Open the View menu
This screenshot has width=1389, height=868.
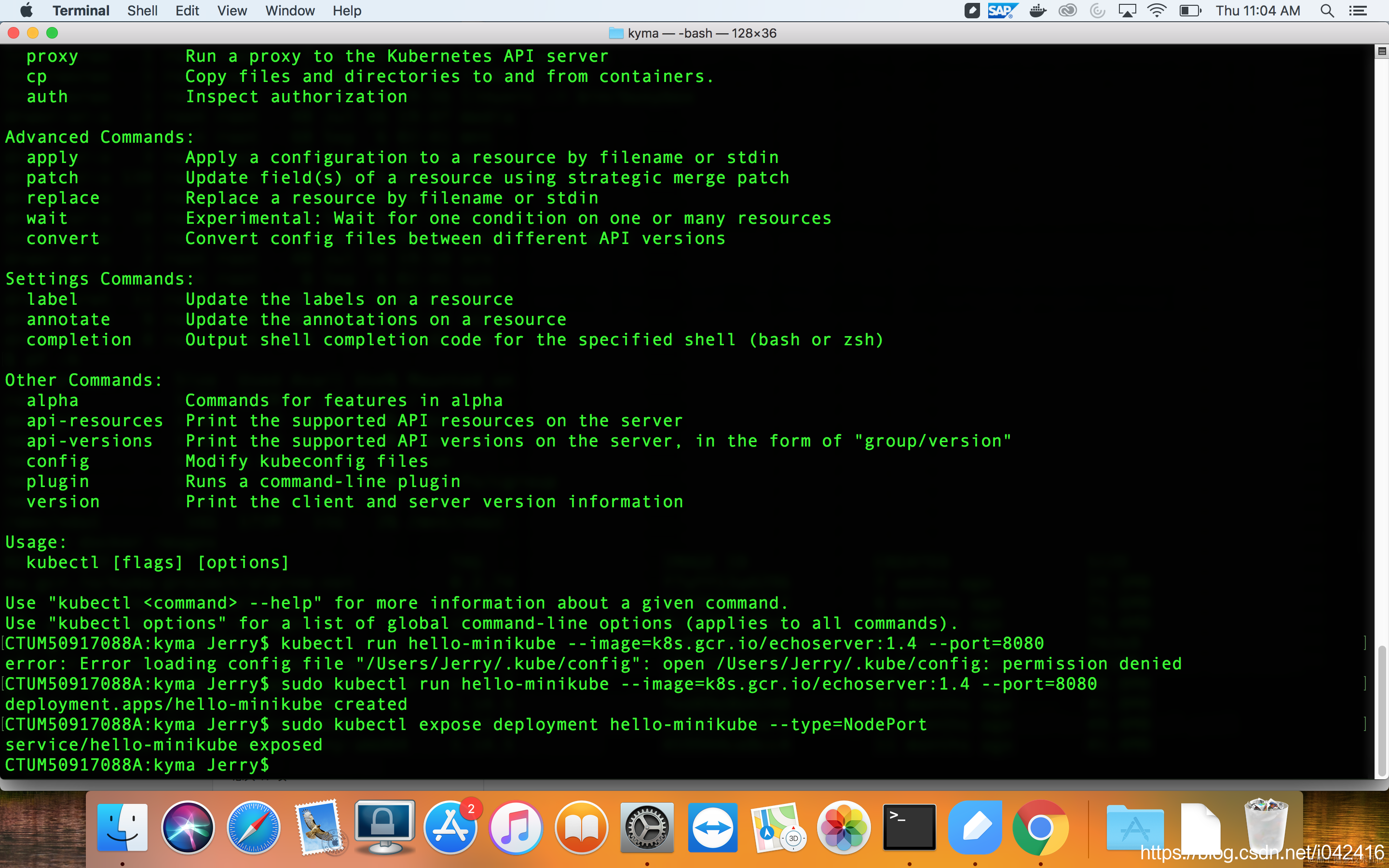coord(232,11)
